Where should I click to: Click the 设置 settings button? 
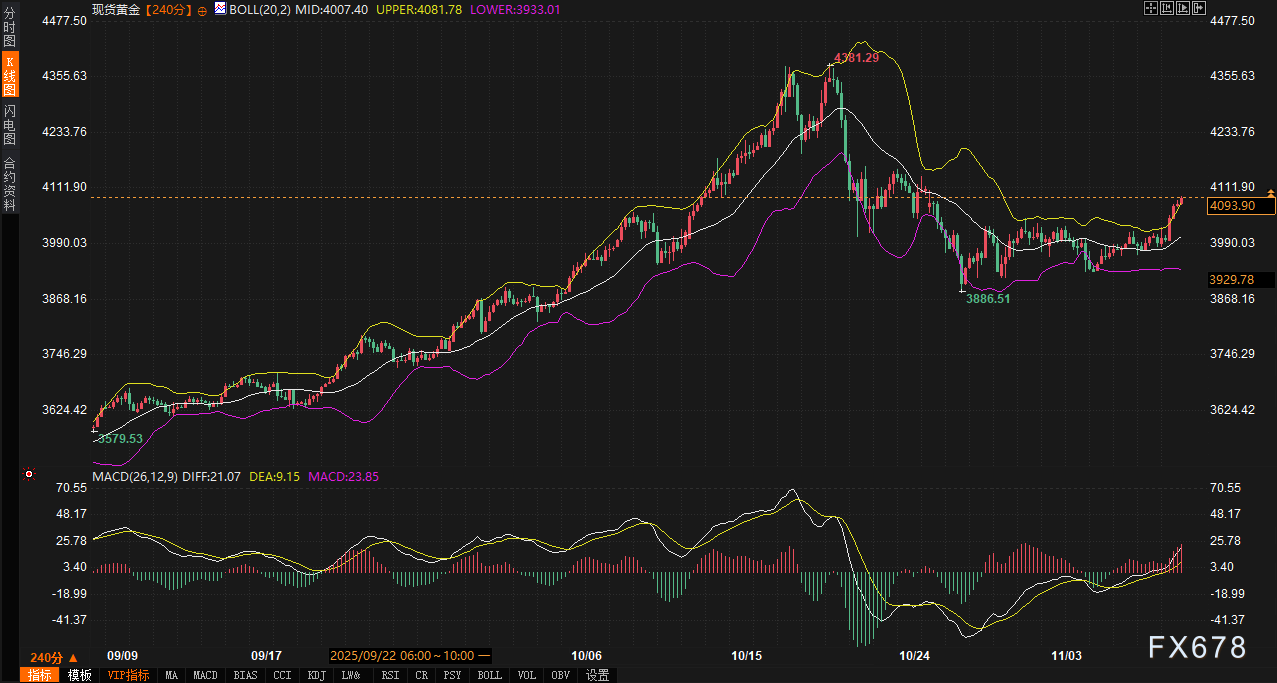tap(597, 675)
